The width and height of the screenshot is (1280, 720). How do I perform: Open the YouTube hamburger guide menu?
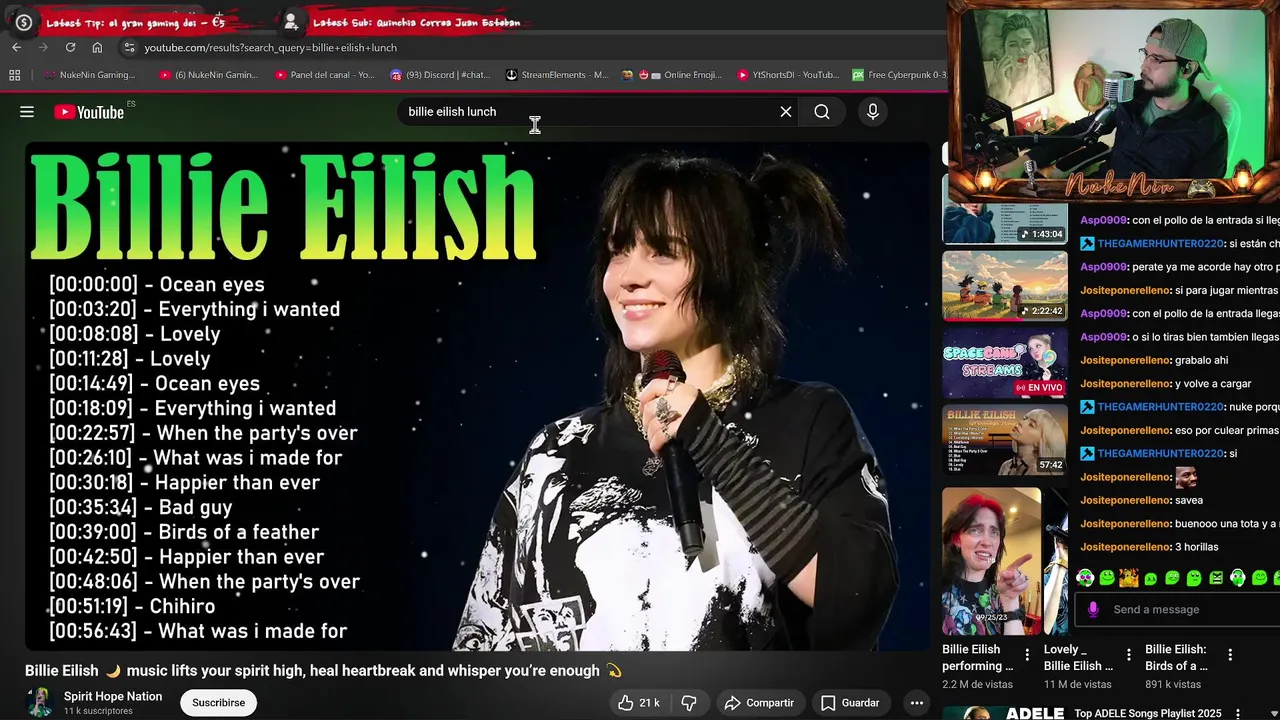click(x=27, y=112)
